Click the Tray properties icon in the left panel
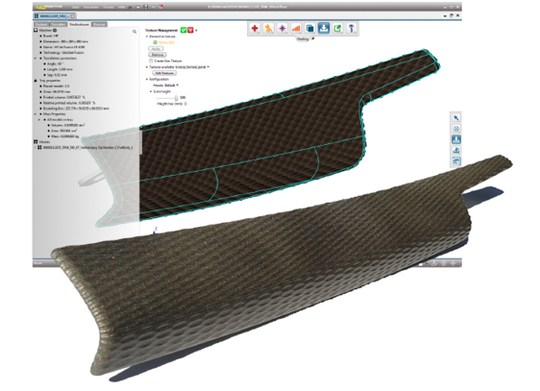 35,80
